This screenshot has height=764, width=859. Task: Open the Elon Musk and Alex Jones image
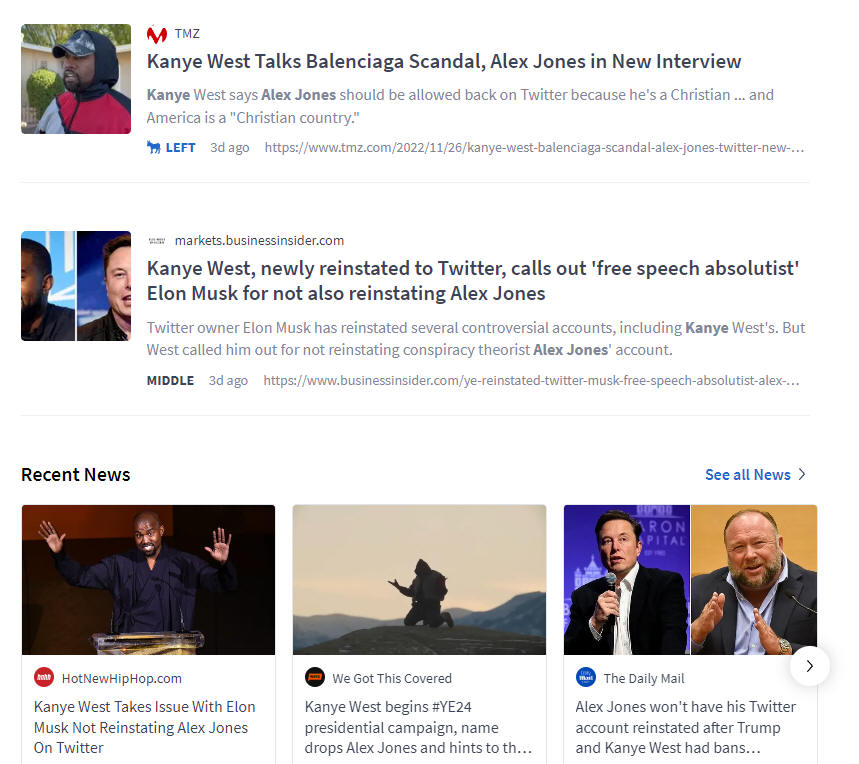690,580
